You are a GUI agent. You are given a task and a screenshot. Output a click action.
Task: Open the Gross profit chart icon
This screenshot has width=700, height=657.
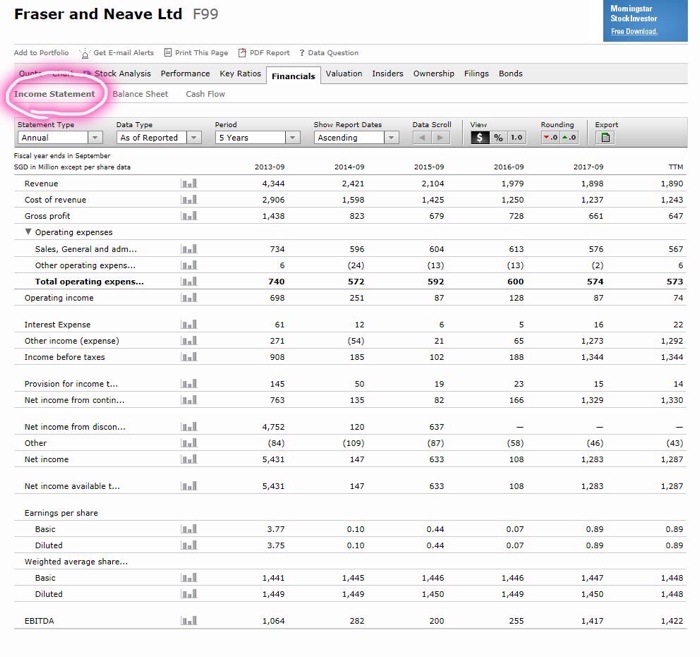[x=189, y=216]
